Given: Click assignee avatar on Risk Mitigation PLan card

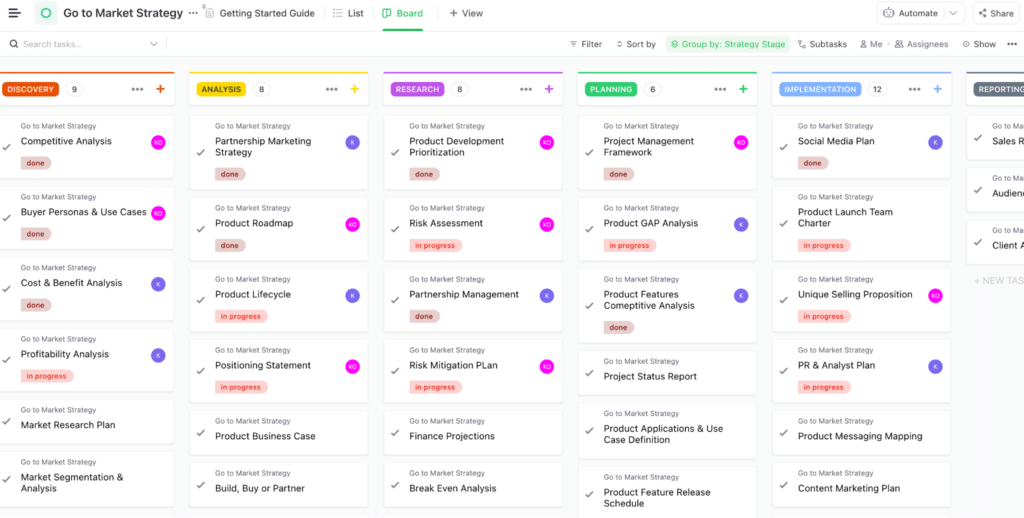Looking at the screenshot, I should point(547,366).
